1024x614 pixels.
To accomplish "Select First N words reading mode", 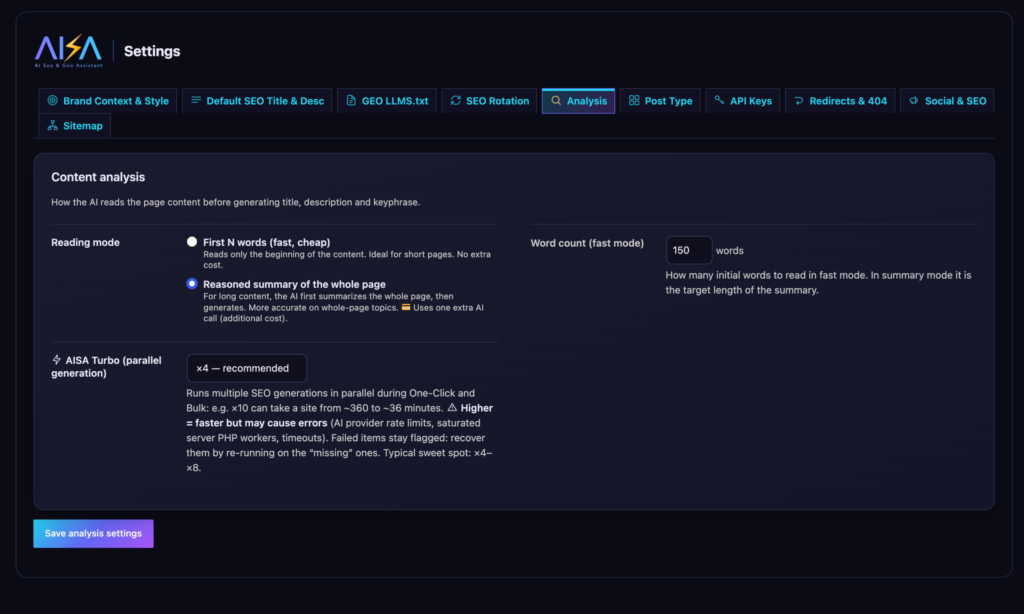I will [x=192, y=242].
